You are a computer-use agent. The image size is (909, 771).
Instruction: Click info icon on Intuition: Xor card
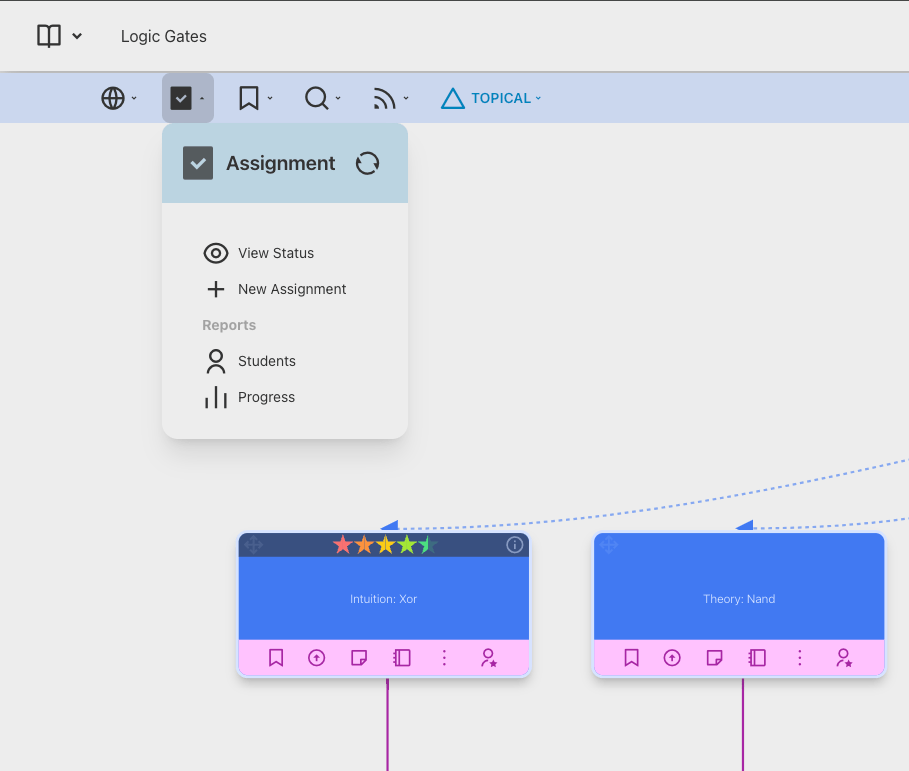tap(515, 545)
